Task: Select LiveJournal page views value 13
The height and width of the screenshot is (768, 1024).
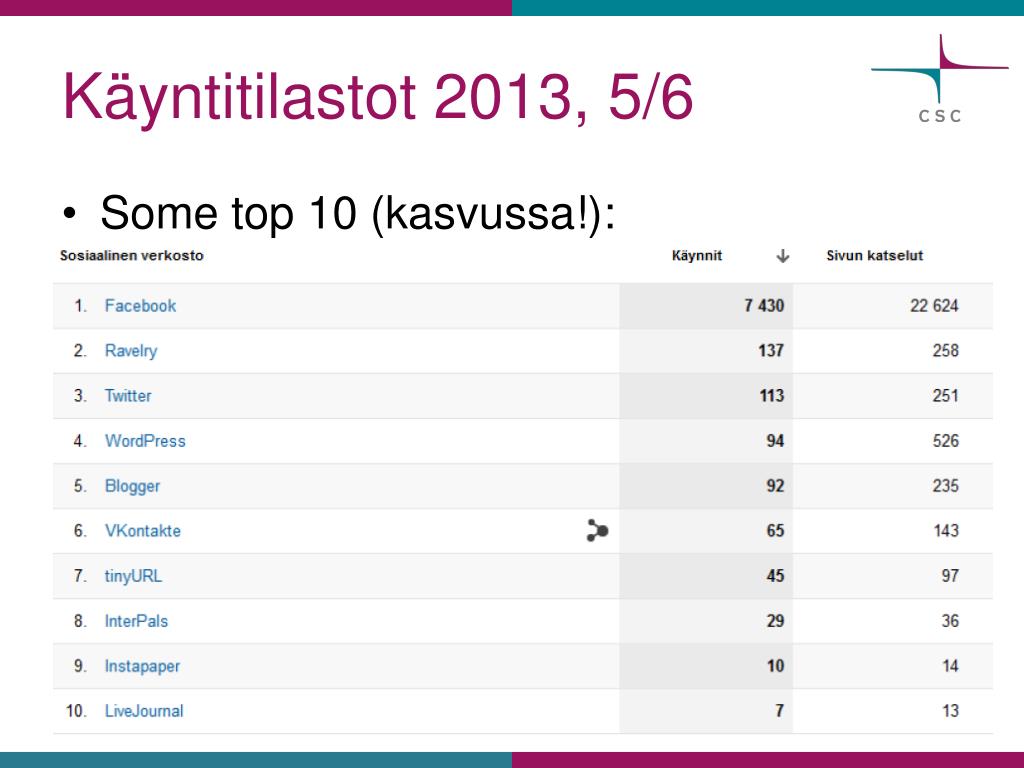Action: point(950,711)
